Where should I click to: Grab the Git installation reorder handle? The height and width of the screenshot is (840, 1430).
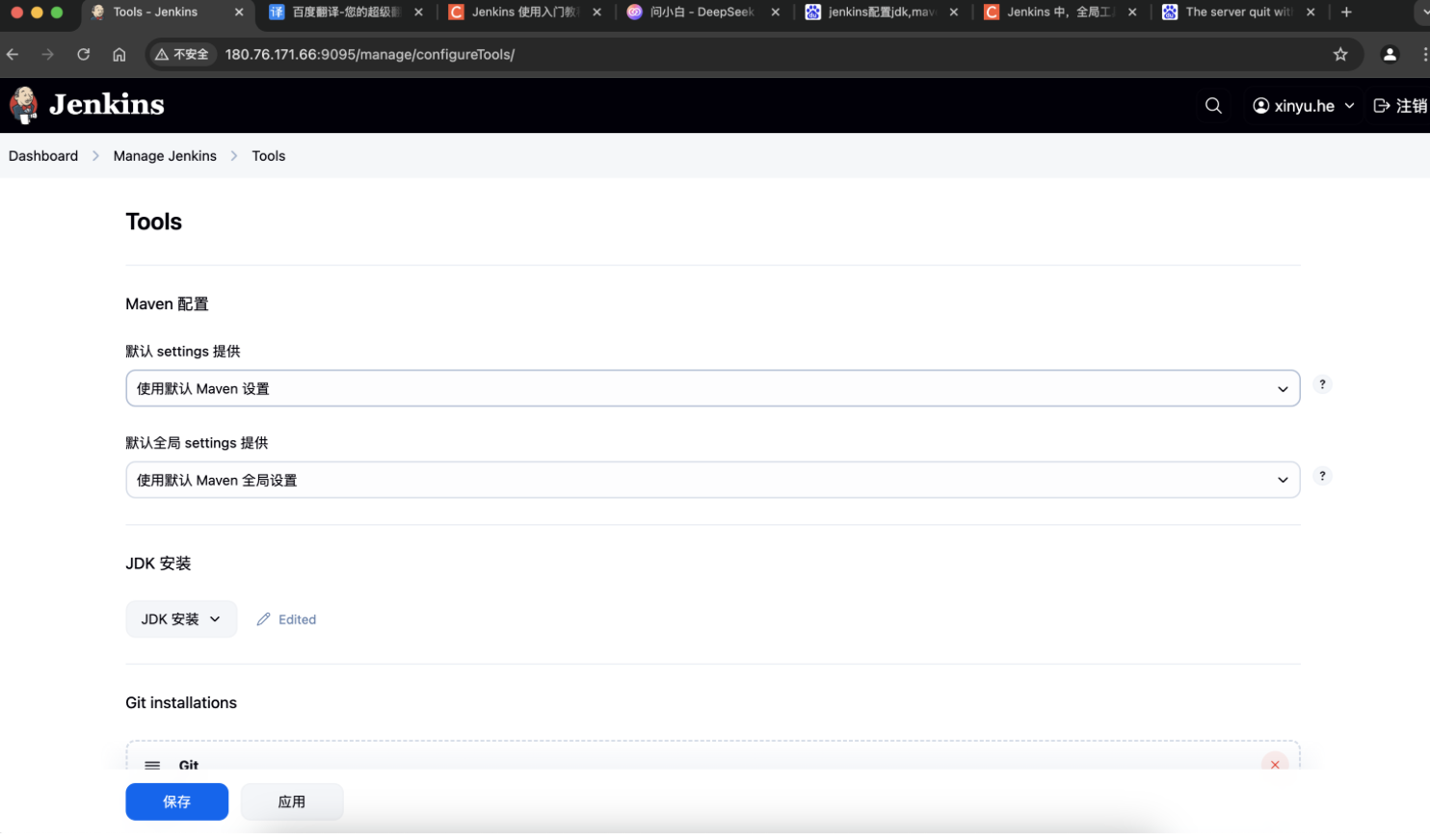152,765
